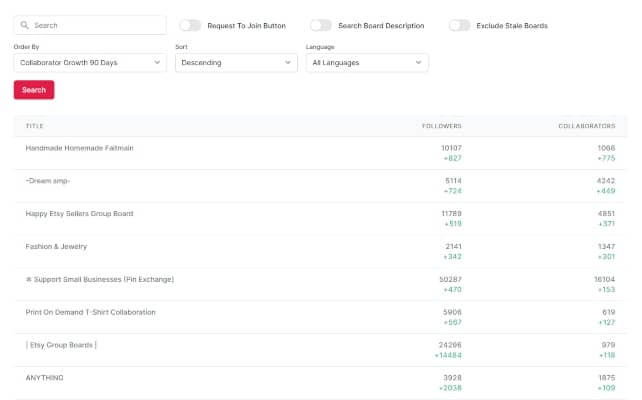Click follower growth +567

tap(452, 322)
